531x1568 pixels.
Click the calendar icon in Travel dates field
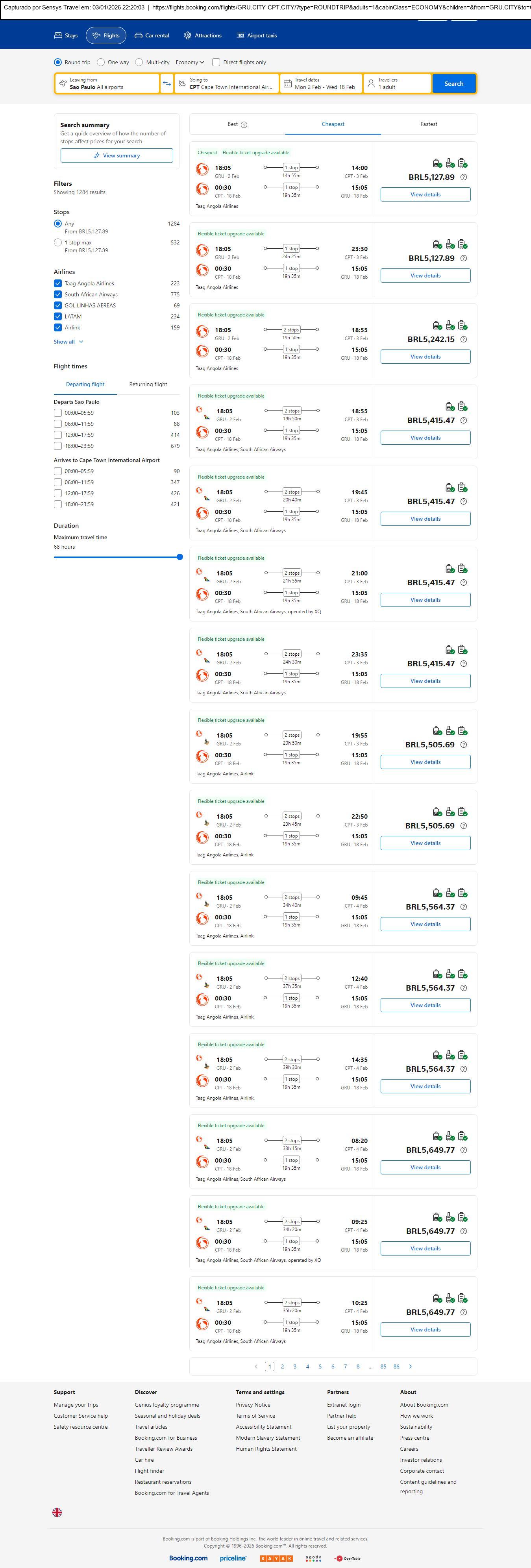tap(287, 83)
